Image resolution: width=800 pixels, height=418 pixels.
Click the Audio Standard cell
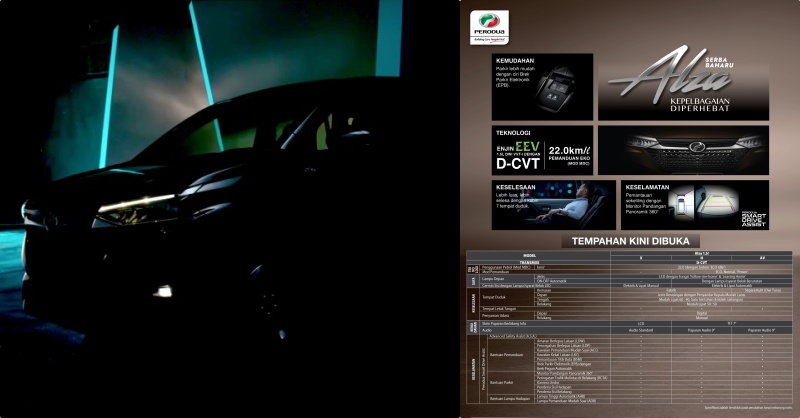pos(641,330)
